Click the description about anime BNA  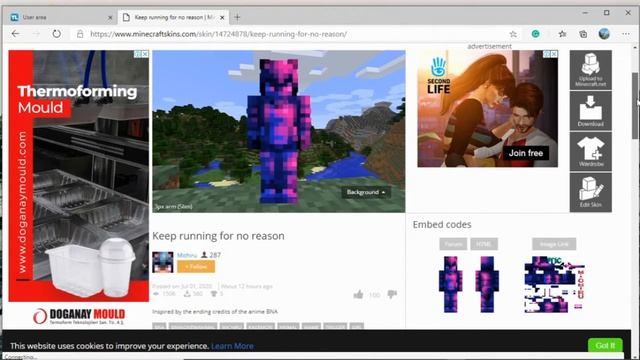pyautogui.click(x=215, y=311)
